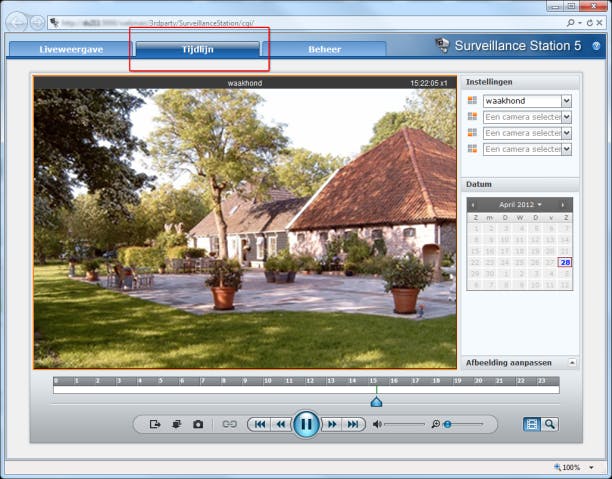
Task: Click the zoom magnifier plus icon
Action: (436, 424)
